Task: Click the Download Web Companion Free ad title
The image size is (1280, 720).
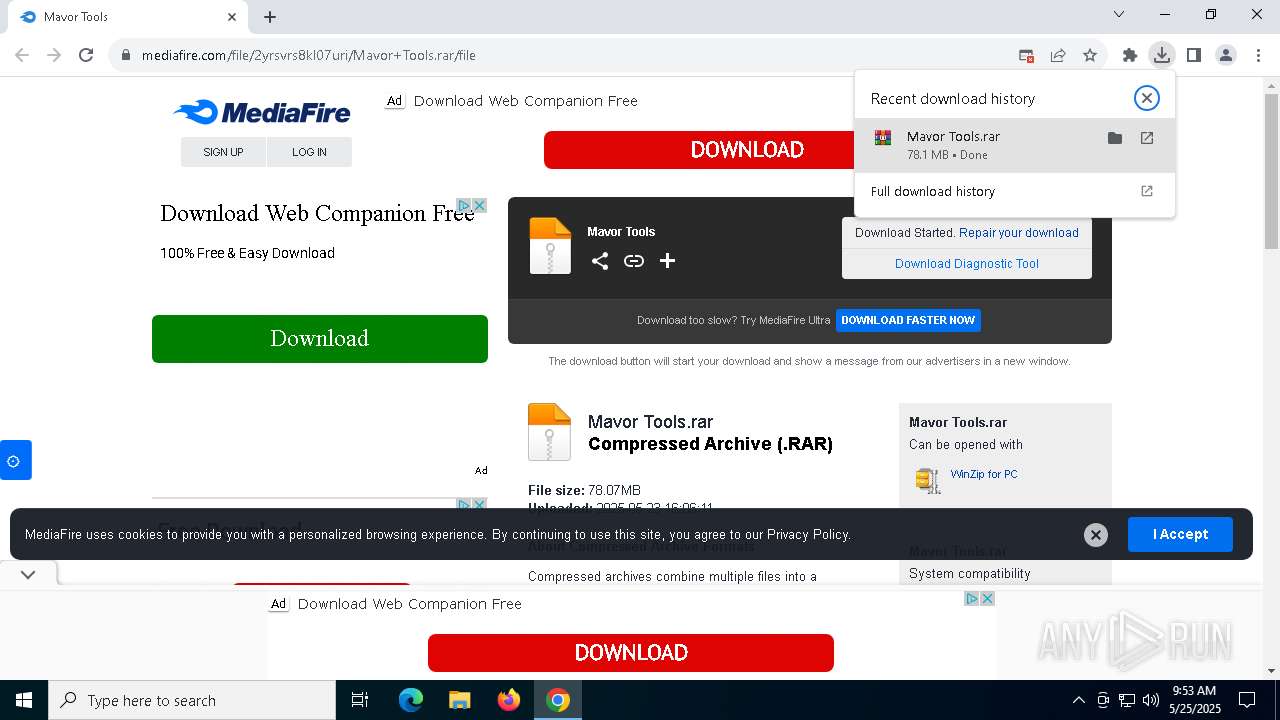Action: (317, 213)
